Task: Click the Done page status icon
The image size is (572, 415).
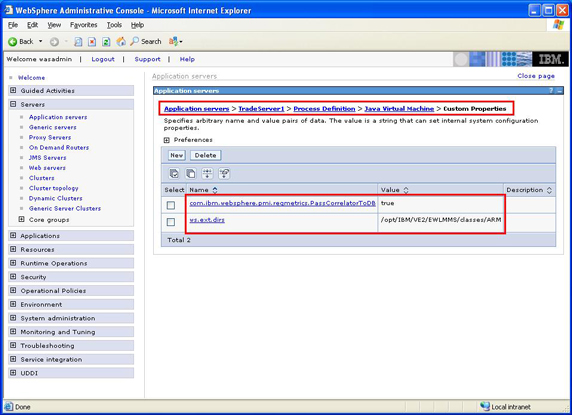Action: tap(9, 407)
